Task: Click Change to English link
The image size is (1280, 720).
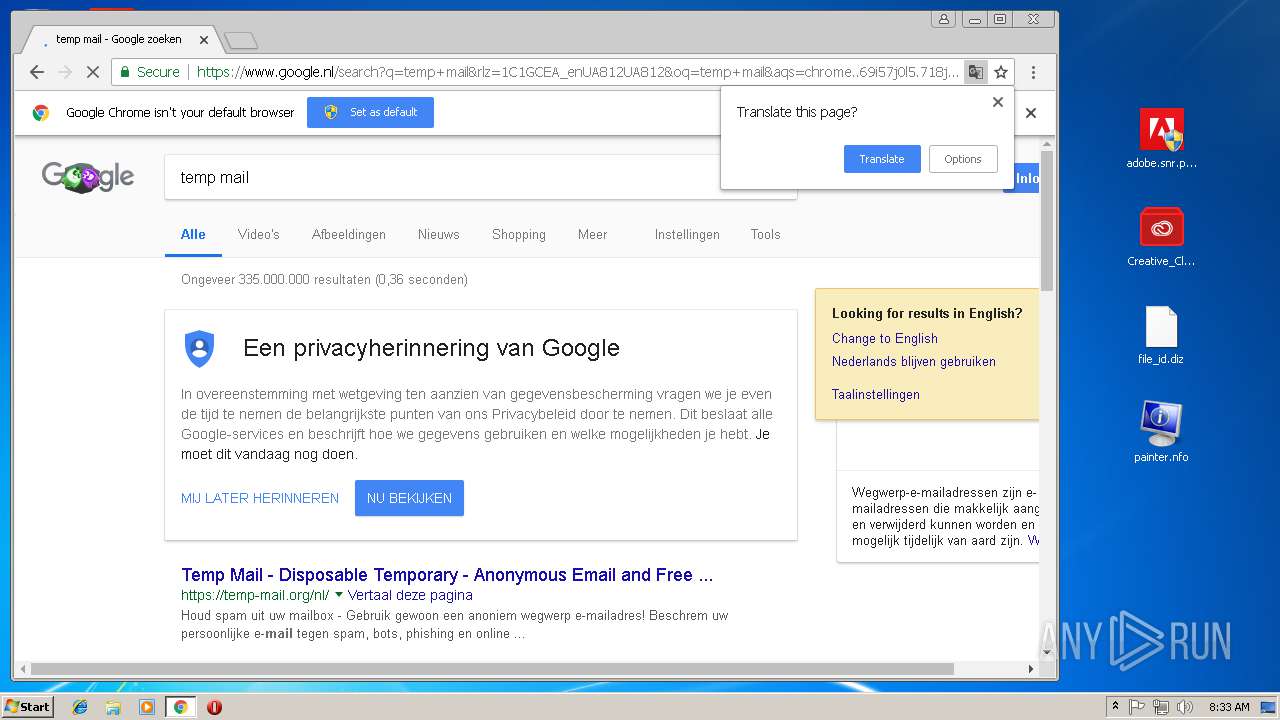Action: pyautogui.click(x=885, y=338)
